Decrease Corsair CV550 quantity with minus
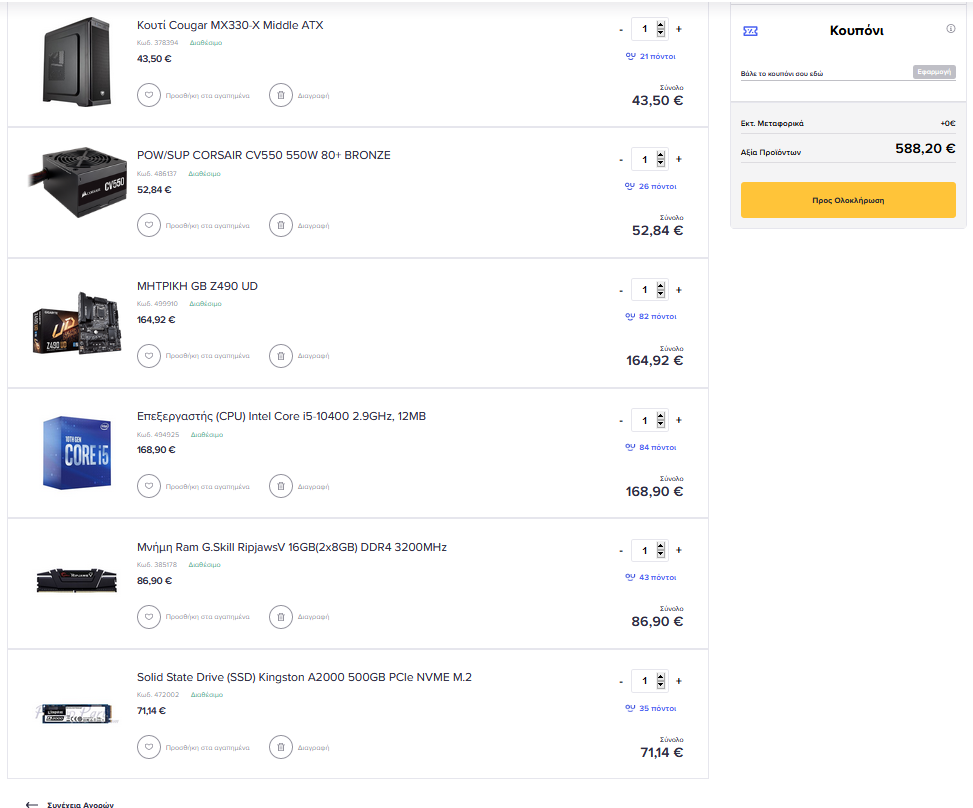 [621, 160]
